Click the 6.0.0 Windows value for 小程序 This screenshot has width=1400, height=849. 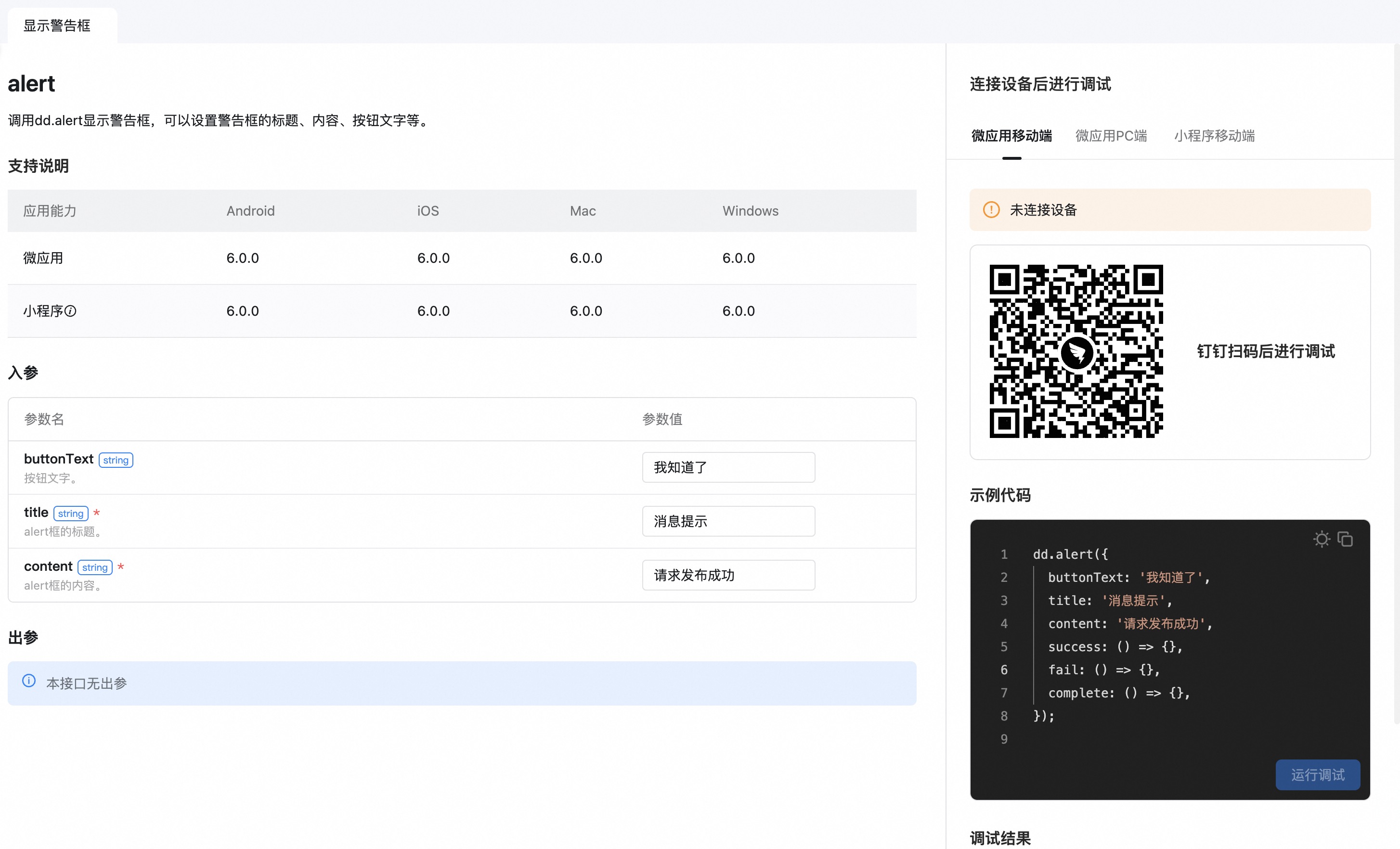click(x=739, y=311)
